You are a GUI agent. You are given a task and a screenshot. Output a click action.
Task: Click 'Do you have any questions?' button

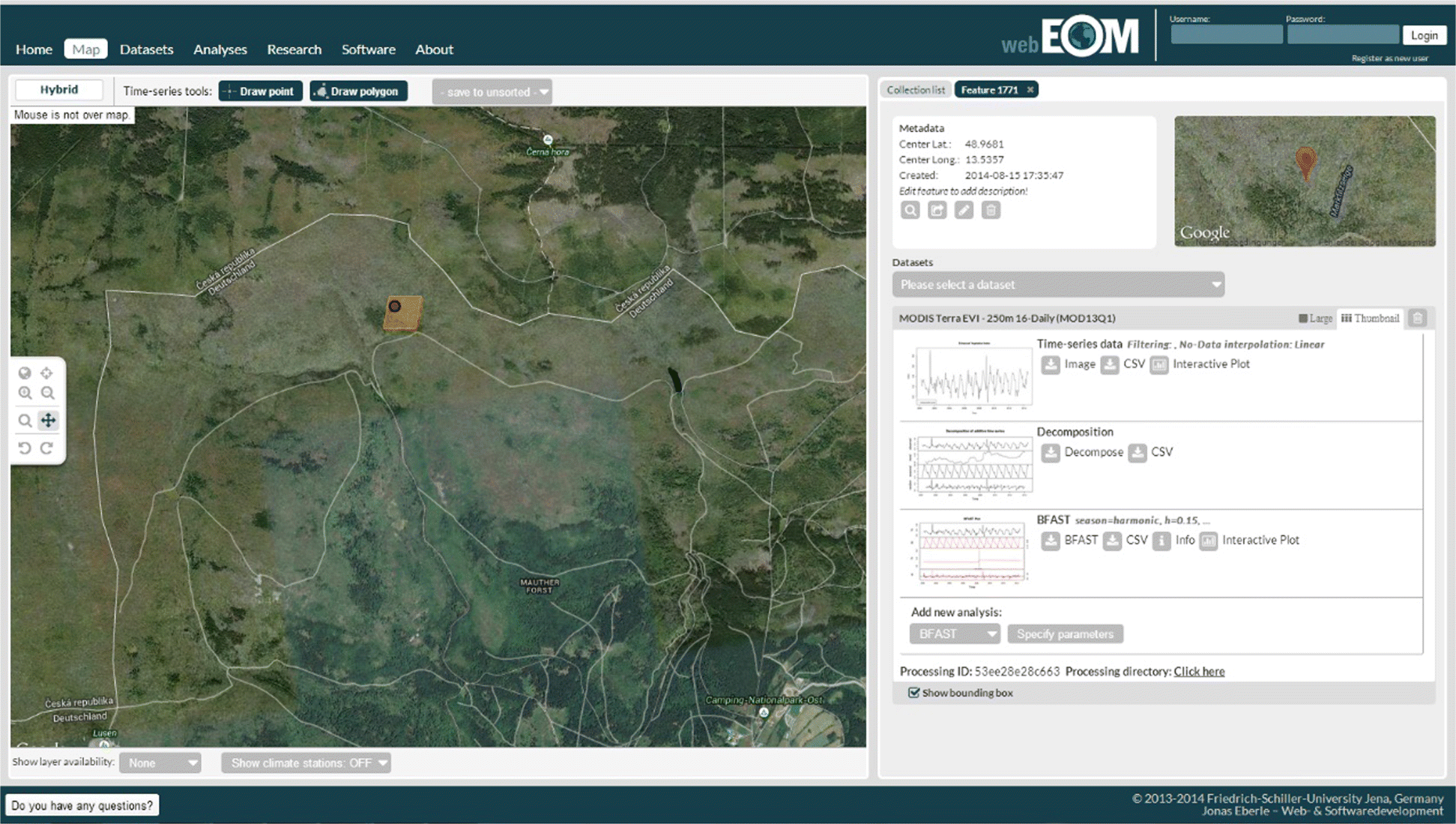click(x=82, y=805)
